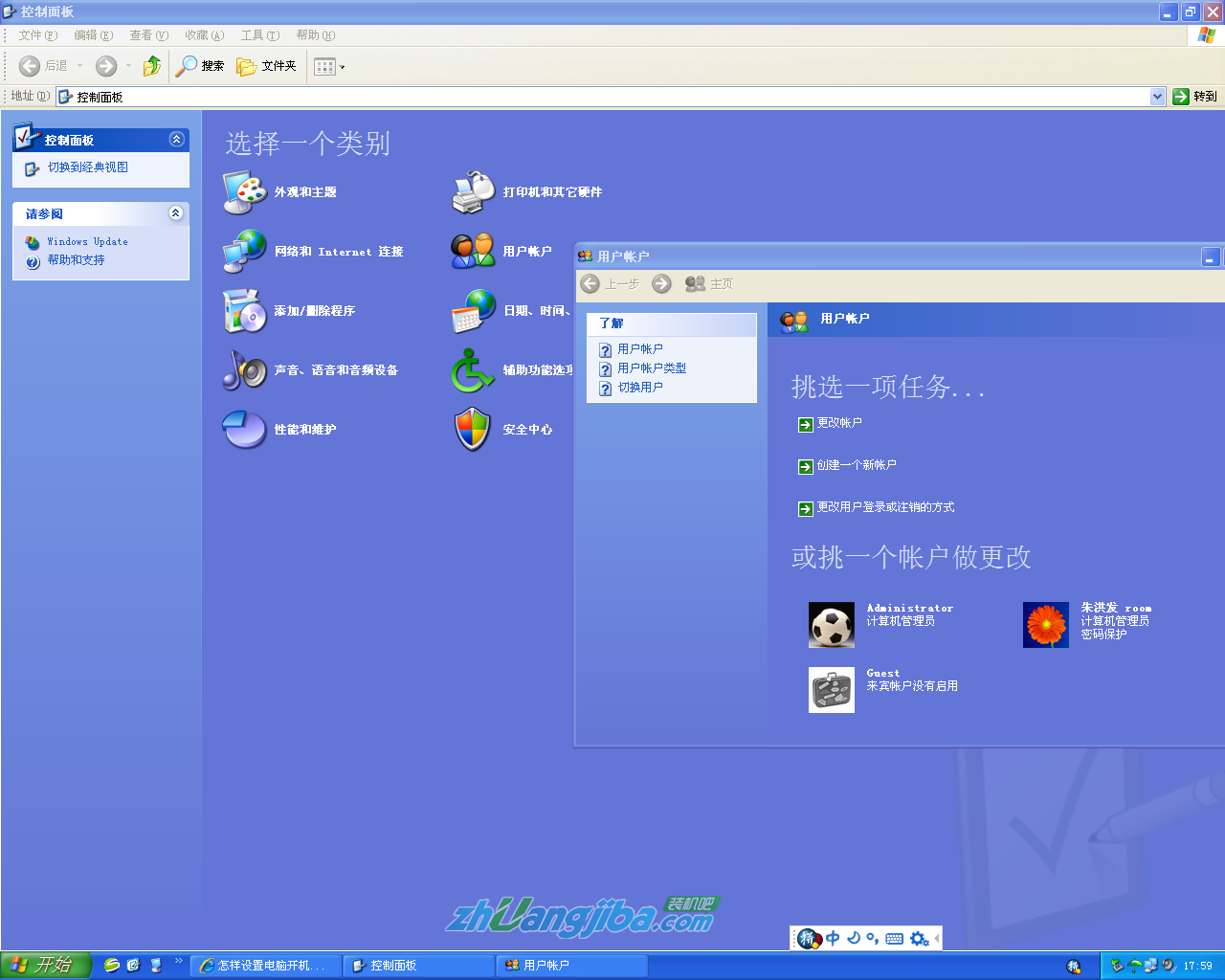Click the 打印机和其它硬件 printer icon

[473, 192]
